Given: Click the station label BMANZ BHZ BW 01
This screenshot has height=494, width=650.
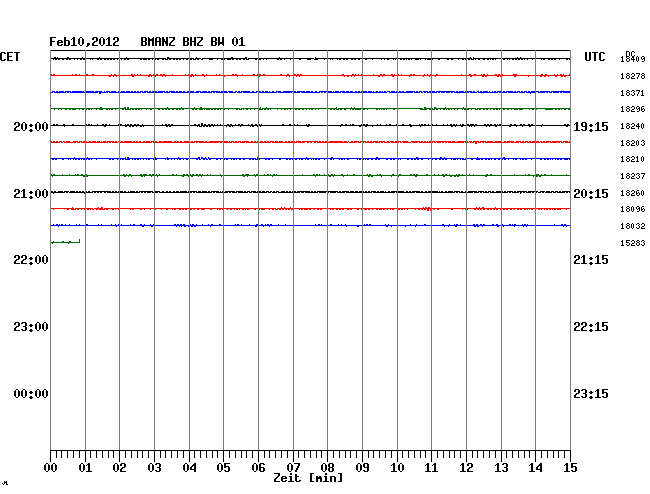Looking at the screenshot, I should [x=193, y=42].
